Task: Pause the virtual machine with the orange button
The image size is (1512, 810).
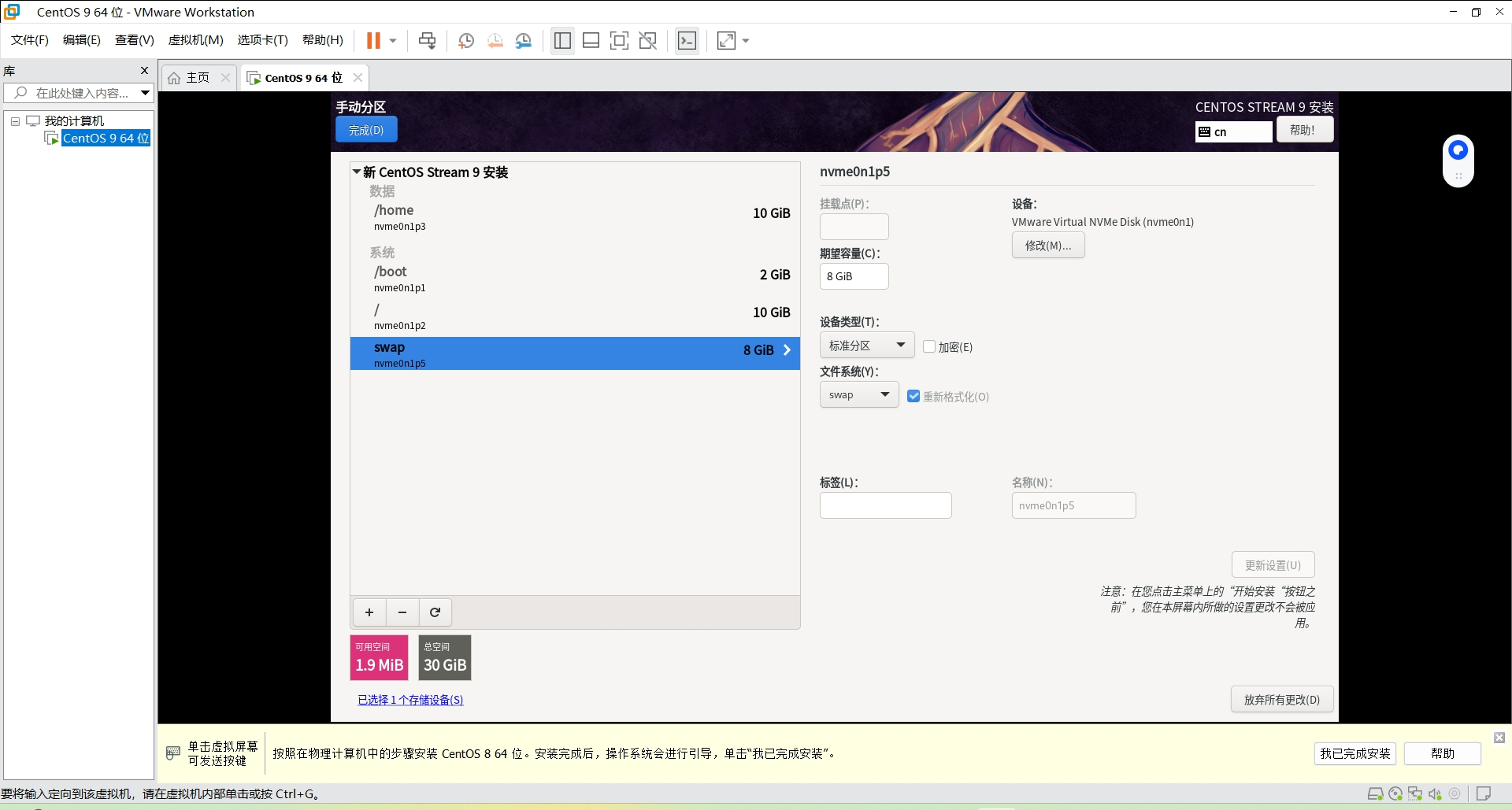Action: [373, 40]
